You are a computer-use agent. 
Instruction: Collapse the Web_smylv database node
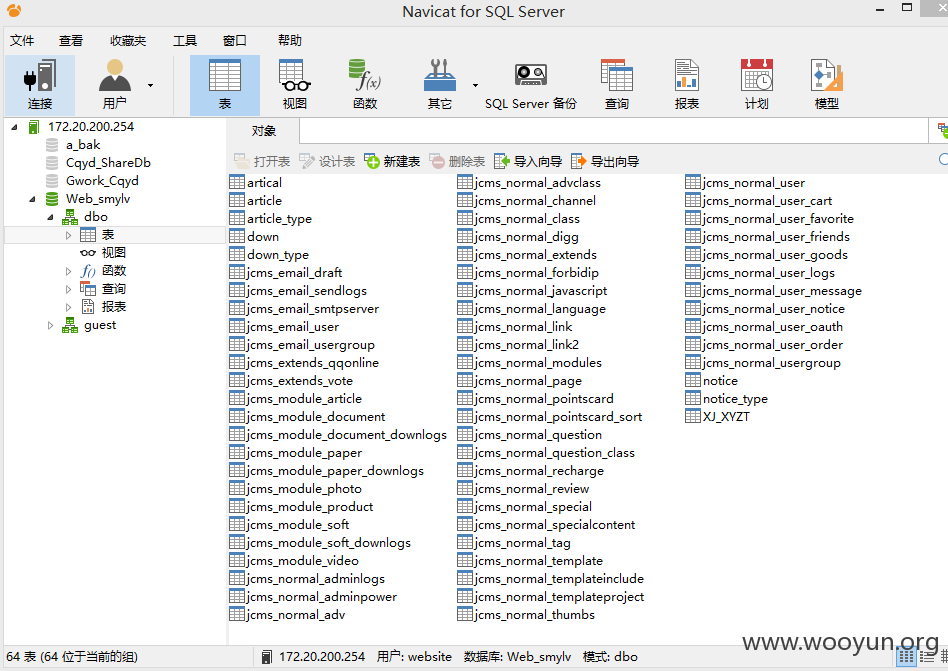(x=33, y=199)
